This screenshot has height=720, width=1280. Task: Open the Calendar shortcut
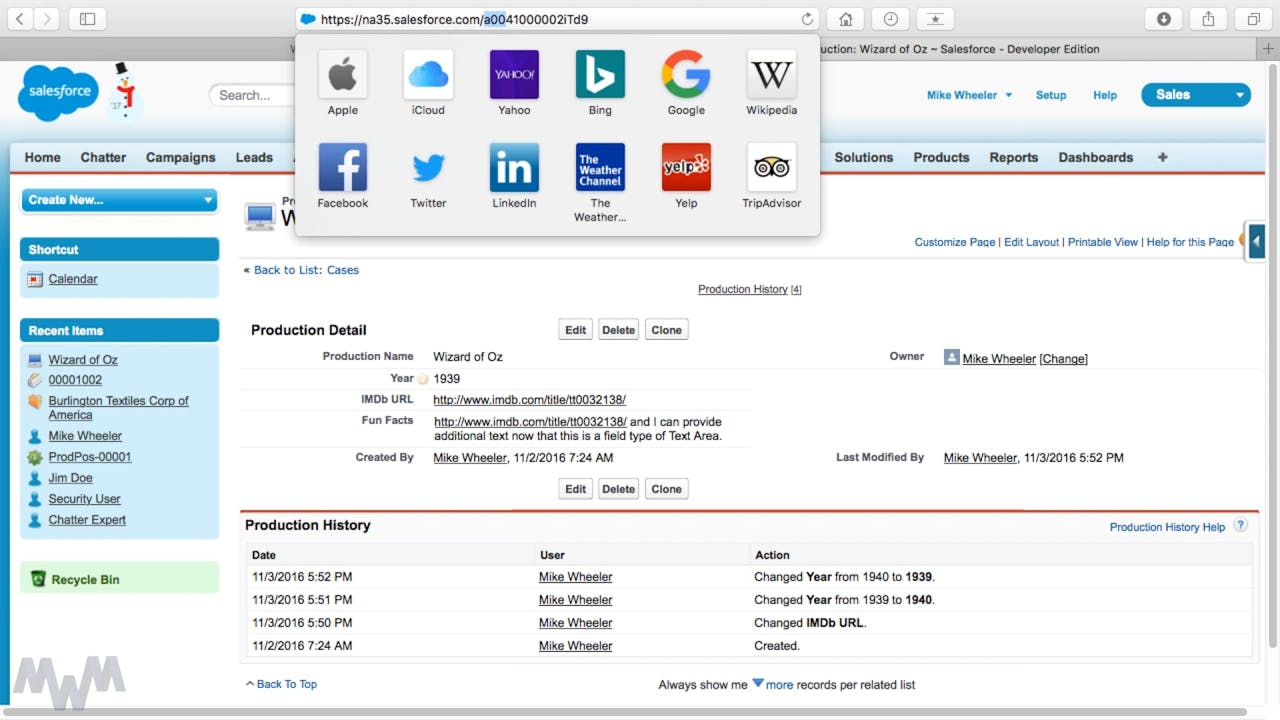(73, 279)
